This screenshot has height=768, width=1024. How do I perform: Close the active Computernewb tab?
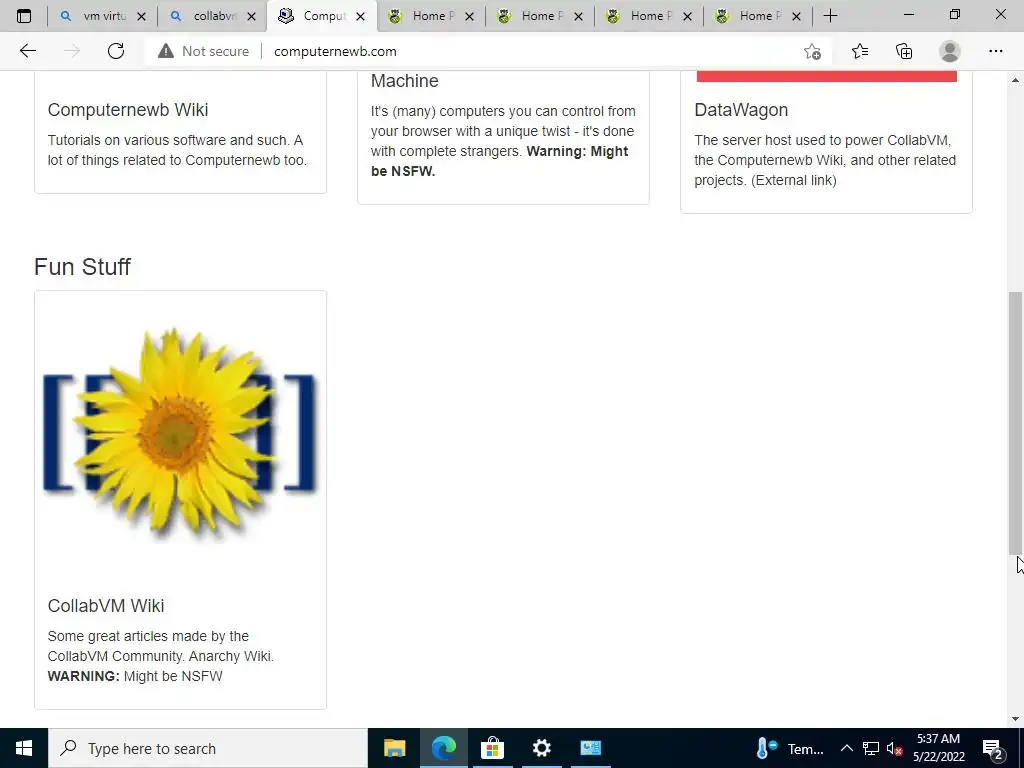(360, 16)
